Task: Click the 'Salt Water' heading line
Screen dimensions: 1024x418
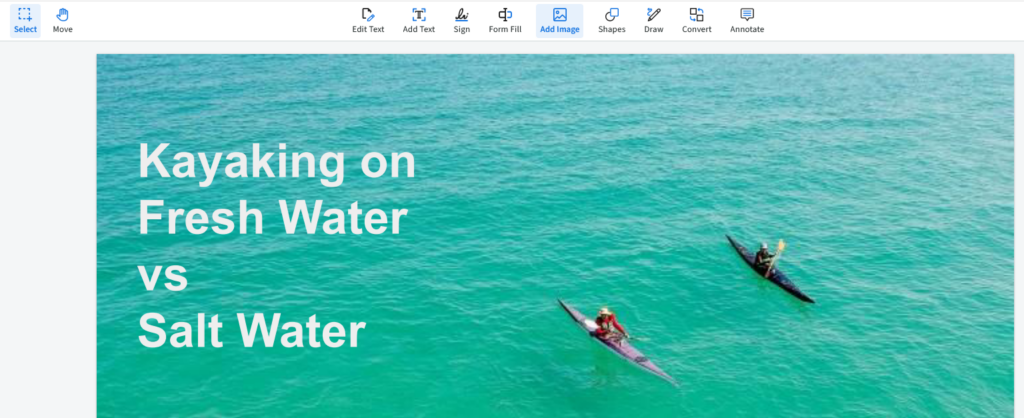Action: (x=251, y=330)
